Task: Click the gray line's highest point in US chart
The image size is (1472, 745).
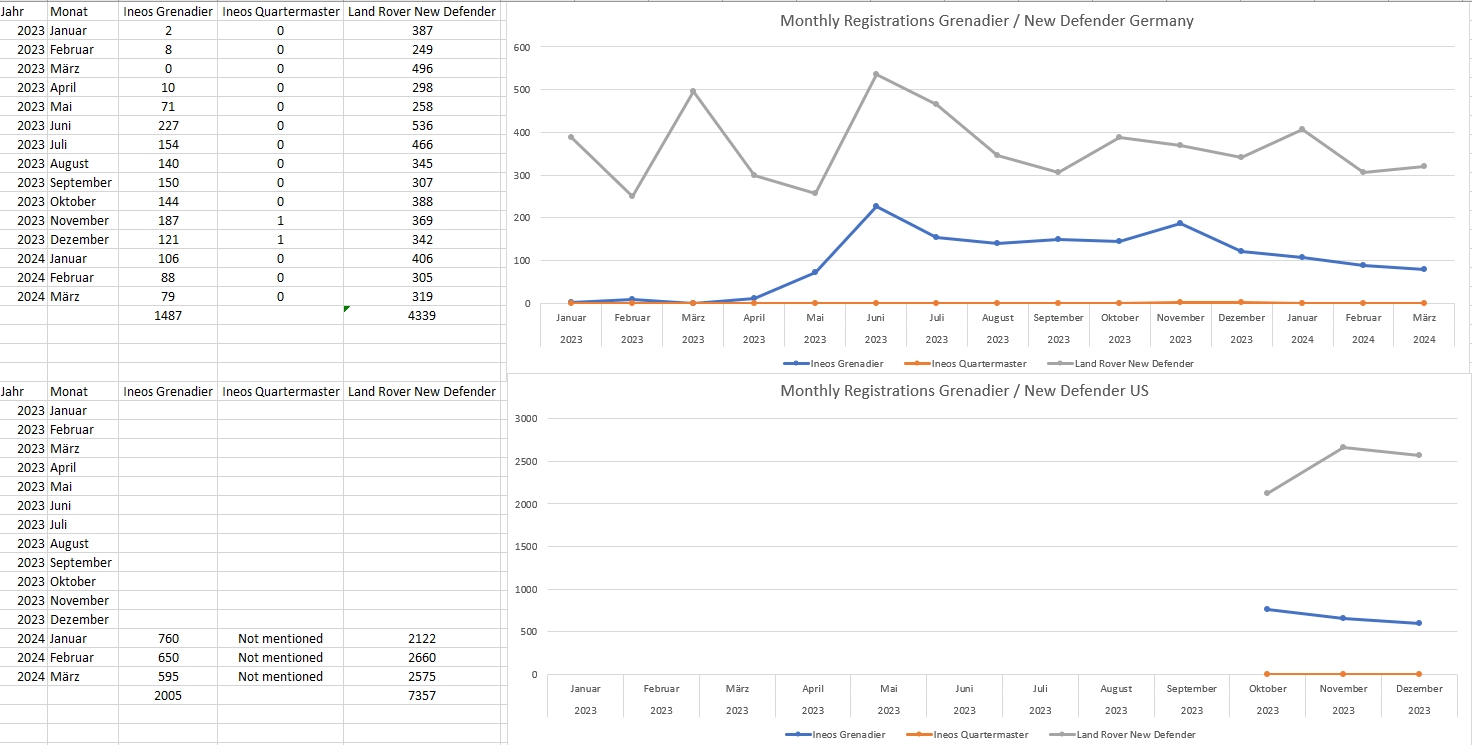Action: [1343, 447]
